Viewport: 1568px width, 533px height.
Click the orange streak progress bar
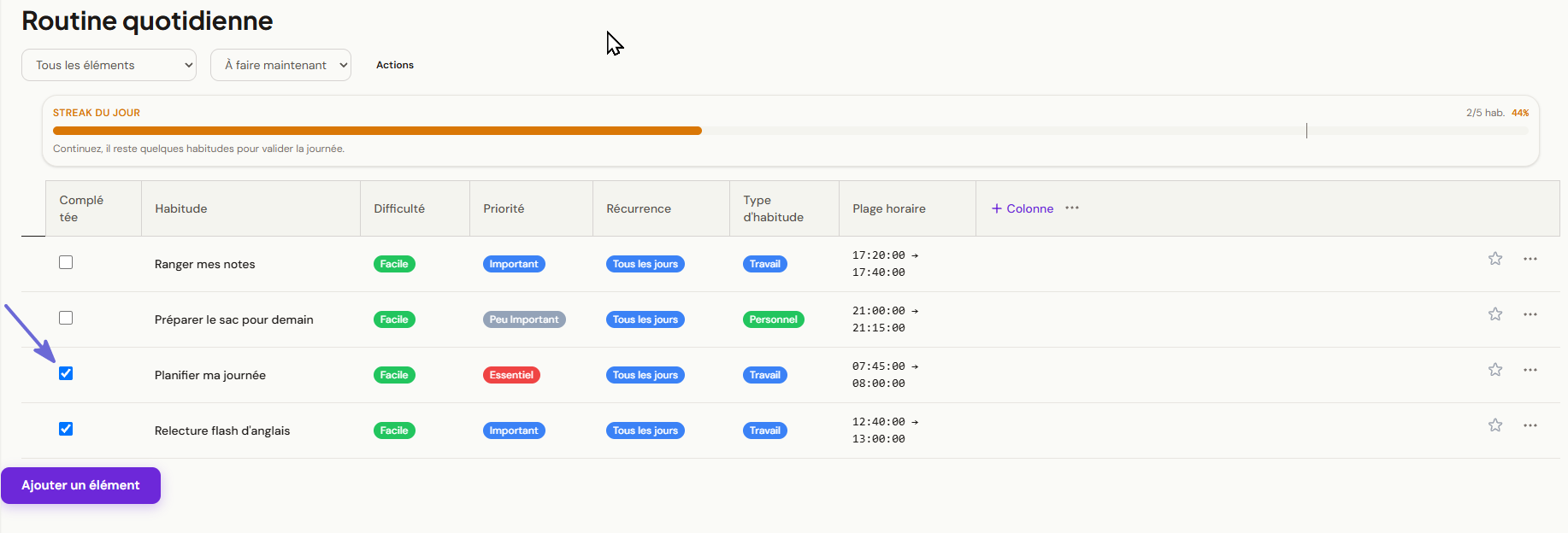(377, 131)
